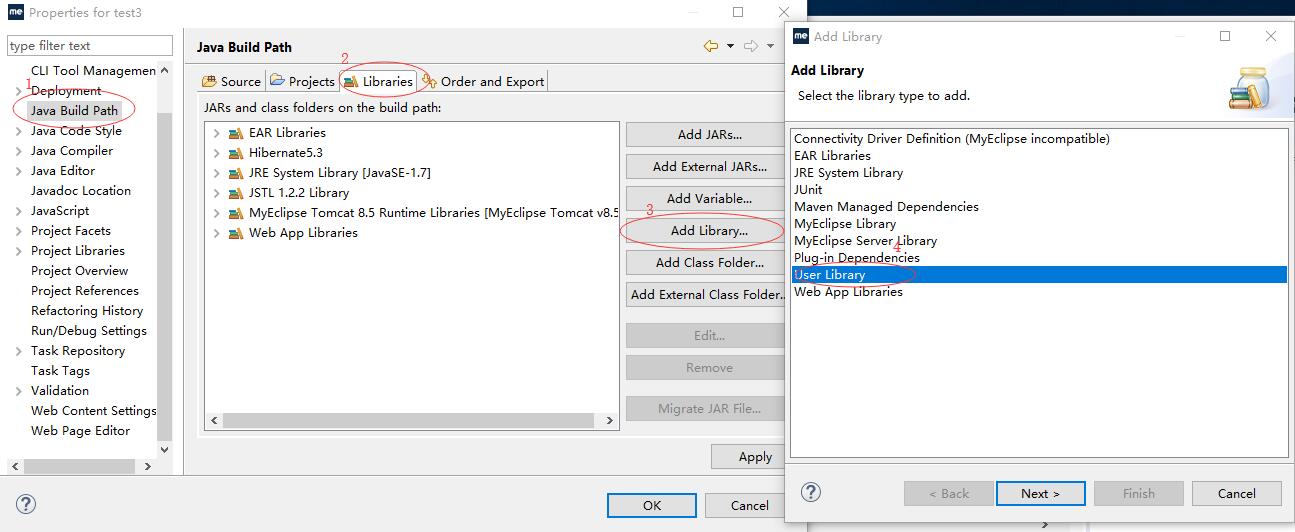This screenshot has width=1295, height=532.
Task: Expand EAR Libraries in build path tree
Action: (x=216, y=133)
